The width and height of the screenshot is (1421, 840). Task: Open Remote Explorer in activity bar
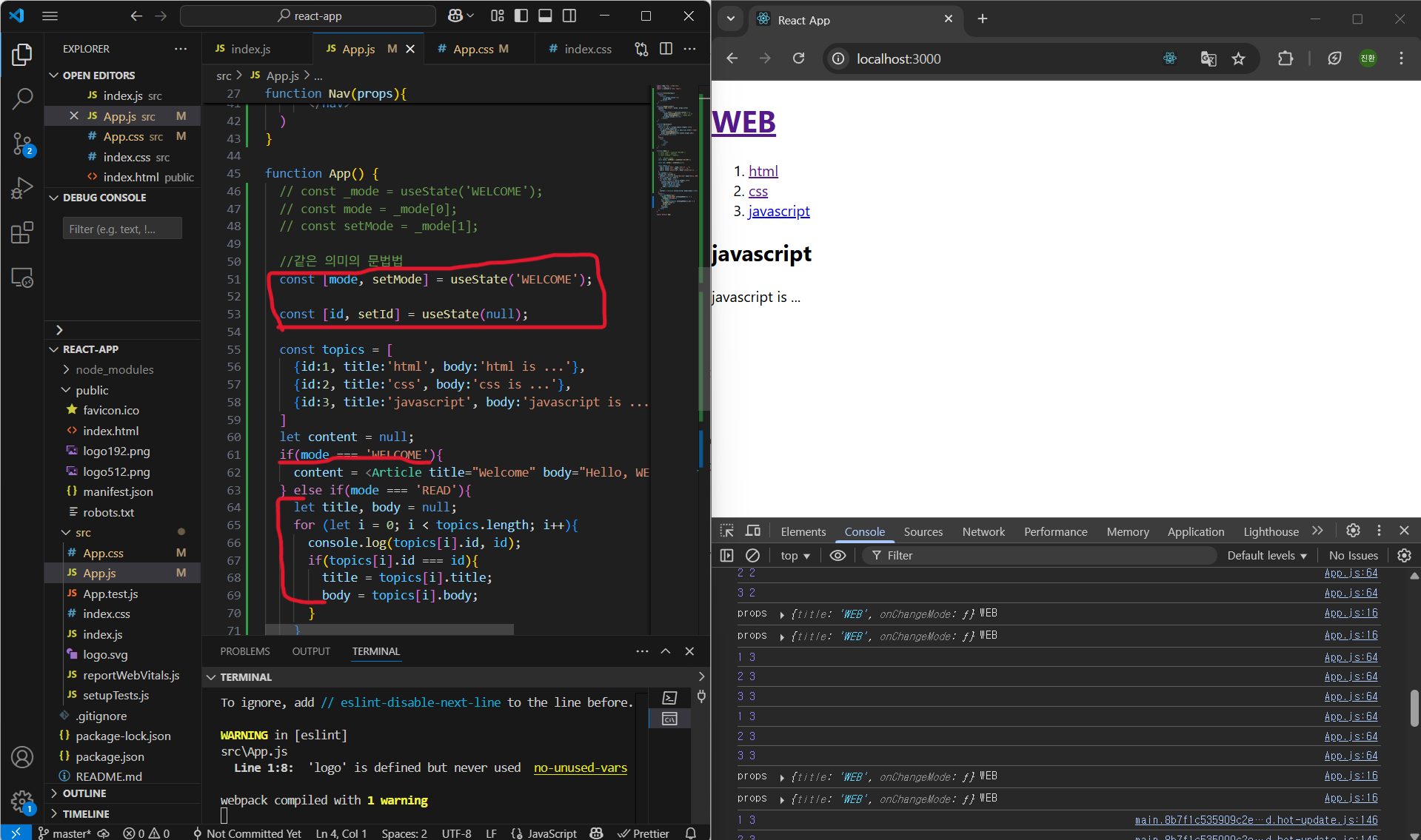[22, 278]
